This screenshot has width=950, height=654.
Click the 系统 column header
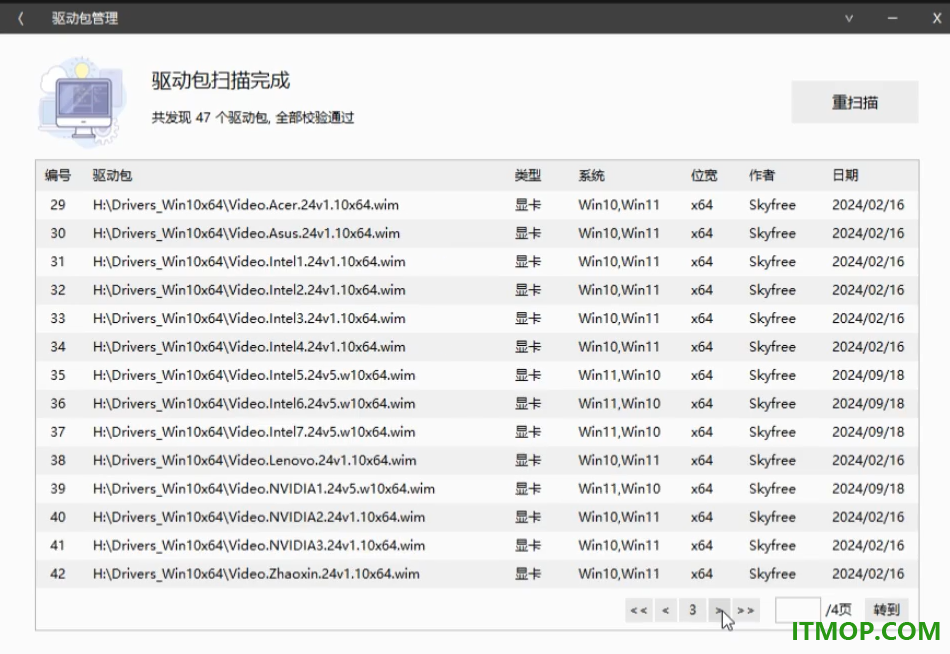[x=591, y=176]
